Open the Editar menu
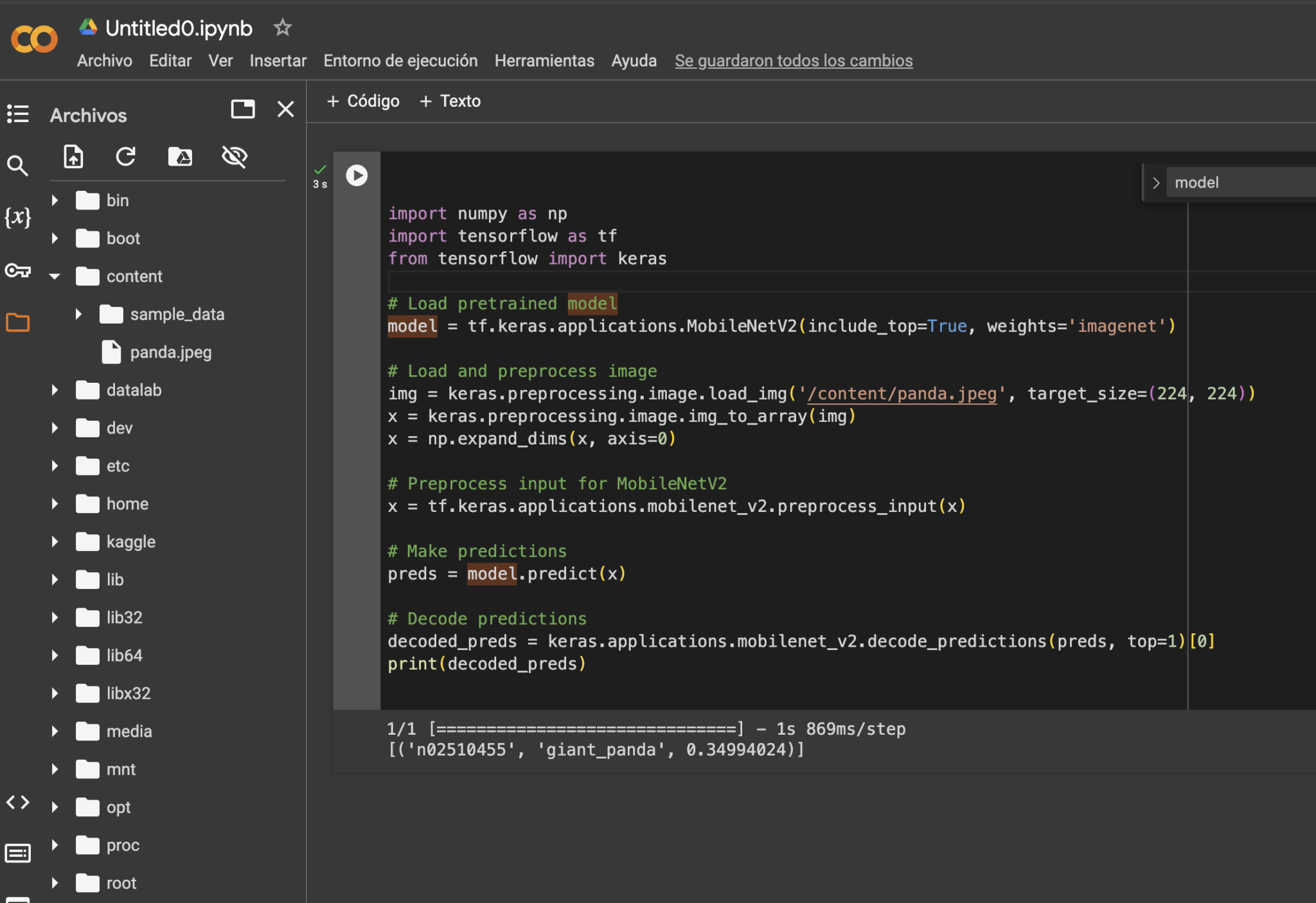1316x903 pixels. [170, 61]
